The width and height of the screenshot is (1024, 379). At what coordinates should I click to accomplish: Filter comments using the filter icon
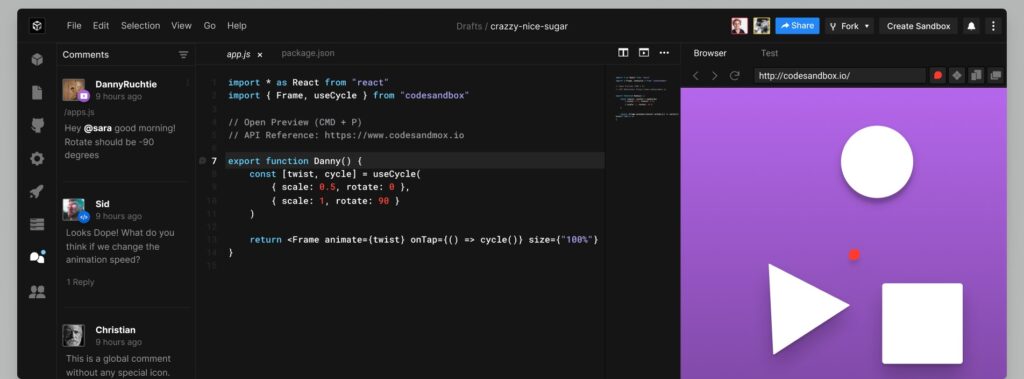pos(184,55)
